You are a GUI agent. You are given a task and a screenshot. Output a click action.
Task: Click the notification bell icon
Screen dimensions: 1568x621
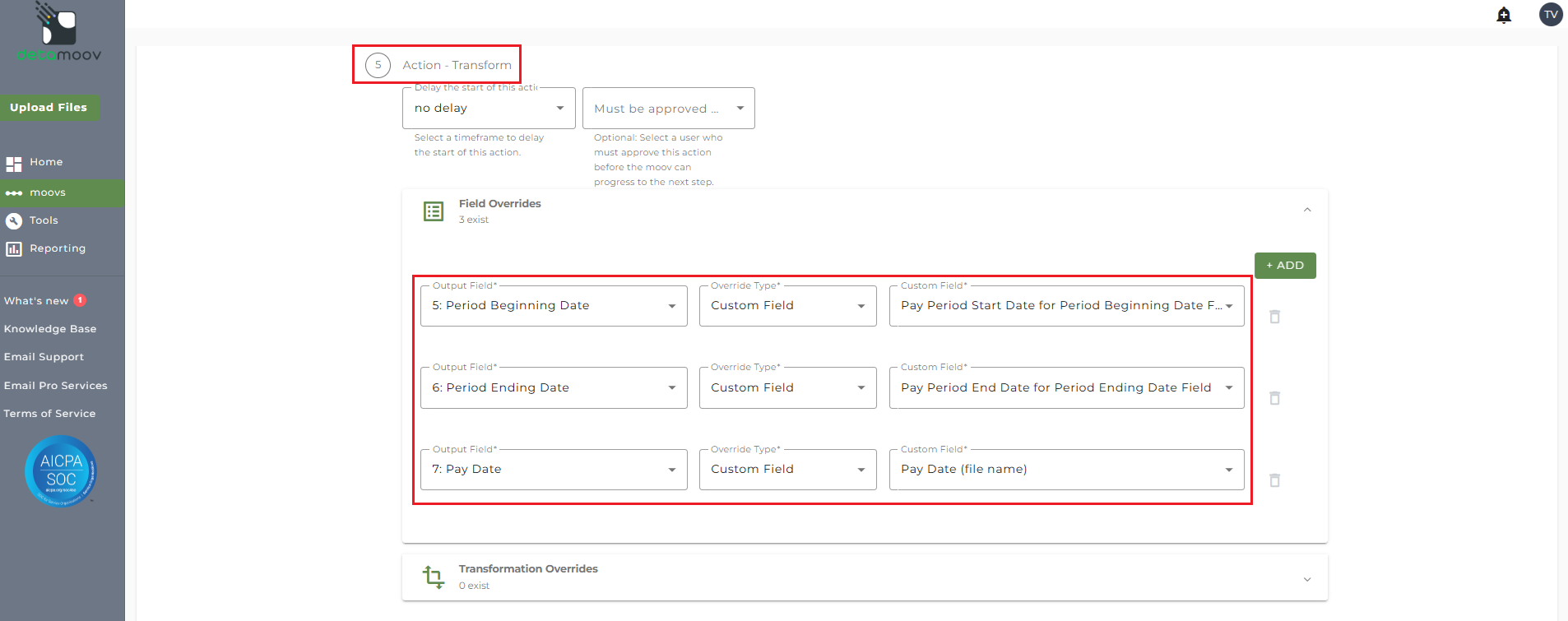(x=1504, y=15)
